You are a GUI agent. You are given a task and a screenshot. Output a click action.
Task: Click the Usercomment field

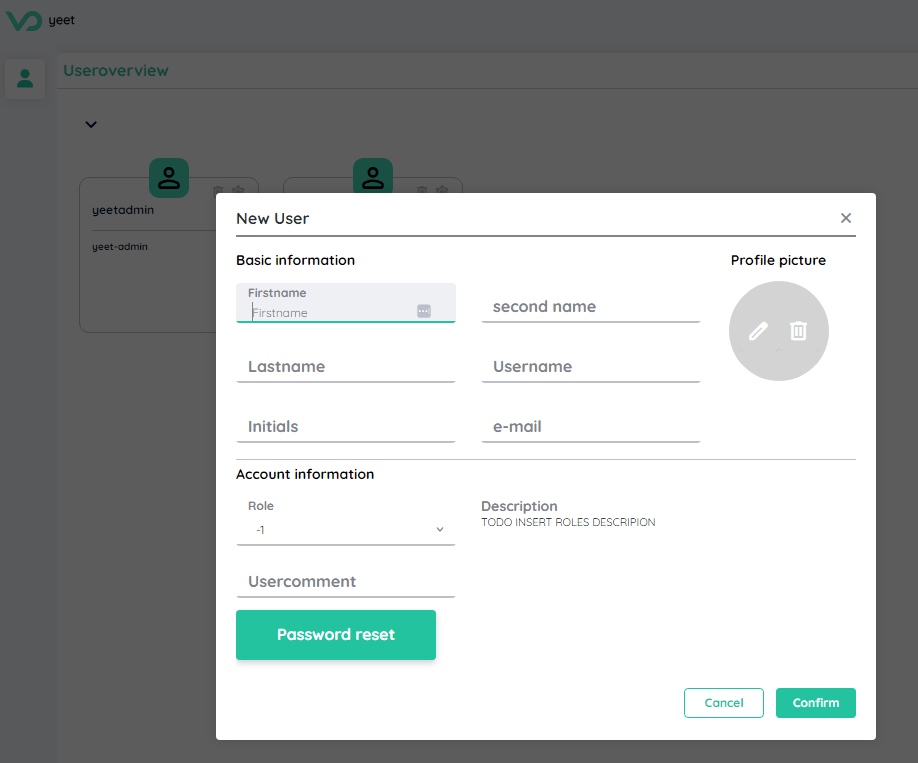tap(345, 581)
